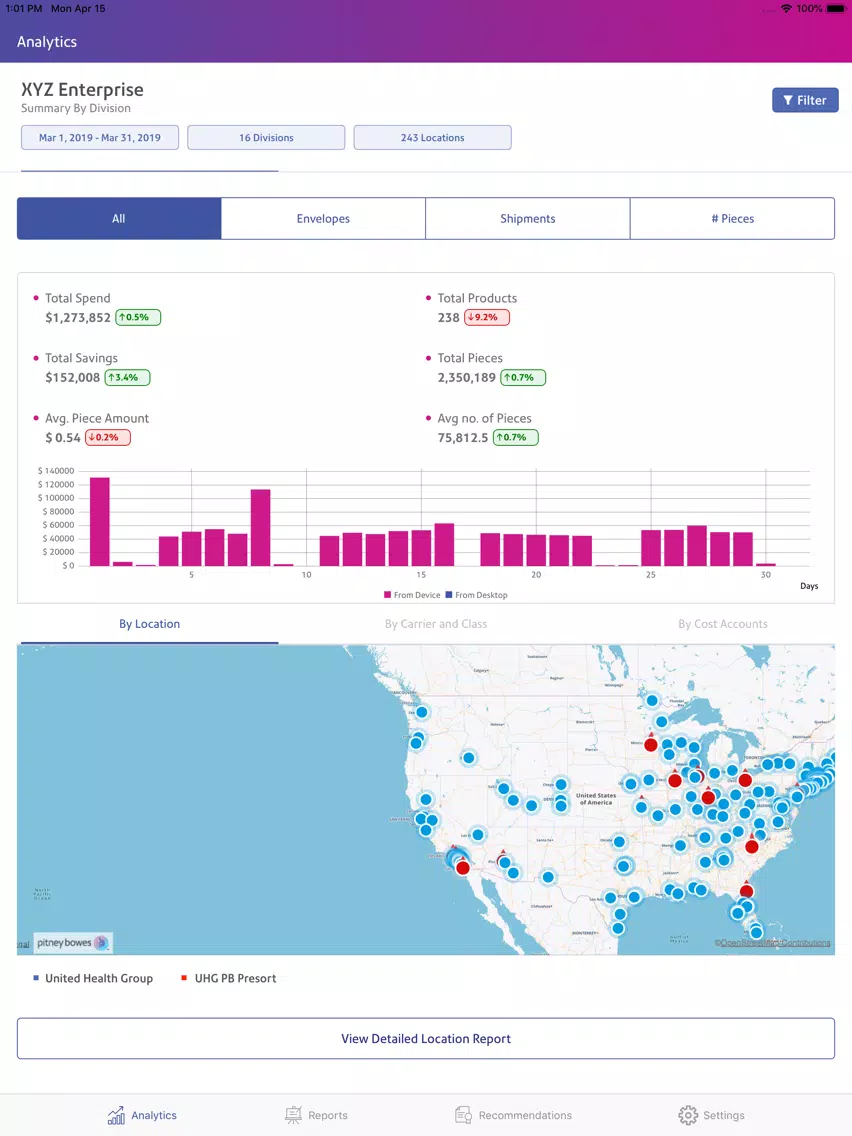This screenshot has width=852, height=1136.
Task: Tap the Analytics chart icon in bottom bar
Action: pos(116,1115)
